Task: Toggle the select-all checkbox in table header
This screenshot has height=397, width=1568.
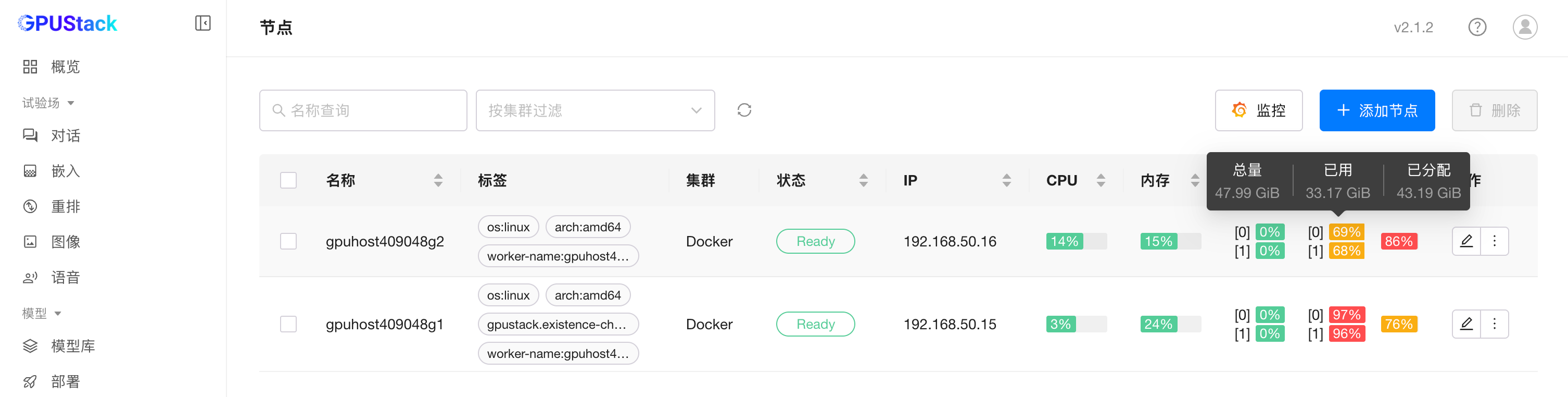Action: (288, 180)
